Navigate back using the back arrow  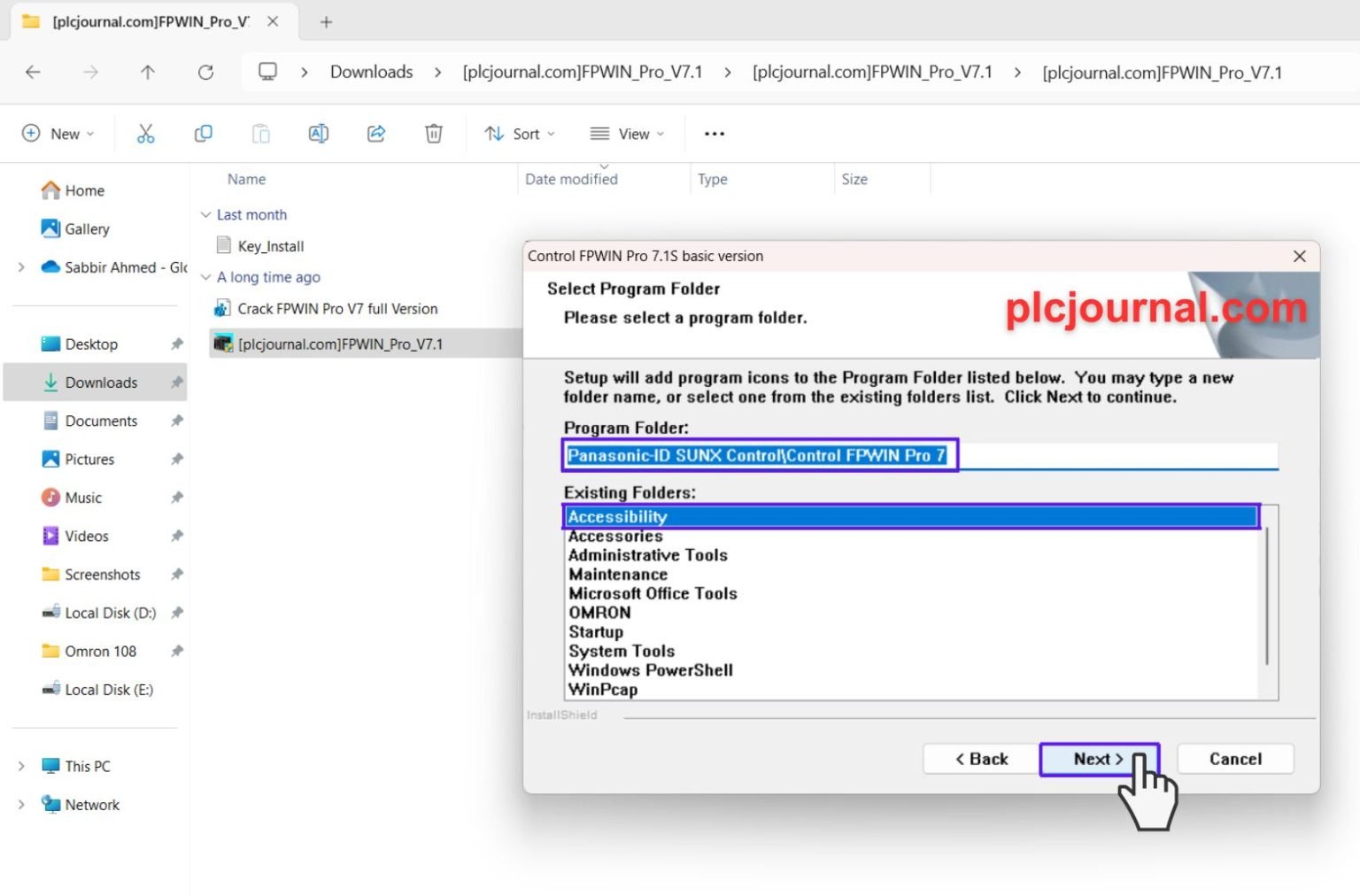click(x=34, y=72)
